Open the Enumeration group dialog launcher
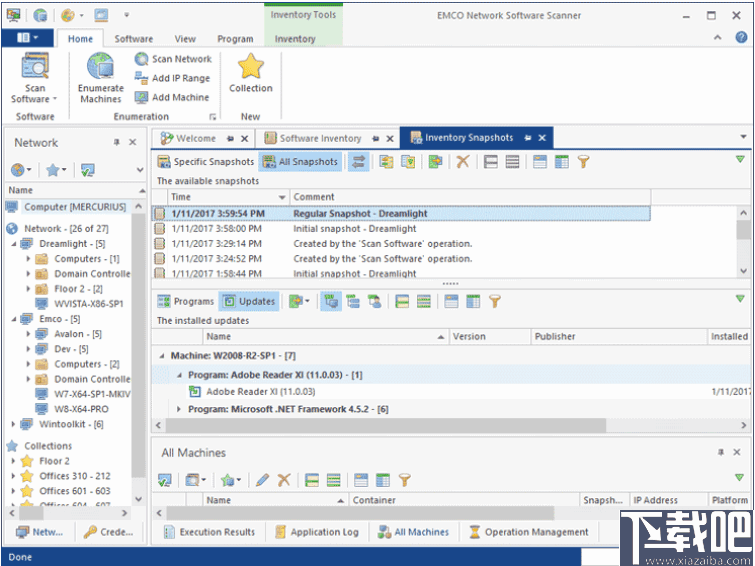Screen dimensions: 755x566 tap(212, 117)
